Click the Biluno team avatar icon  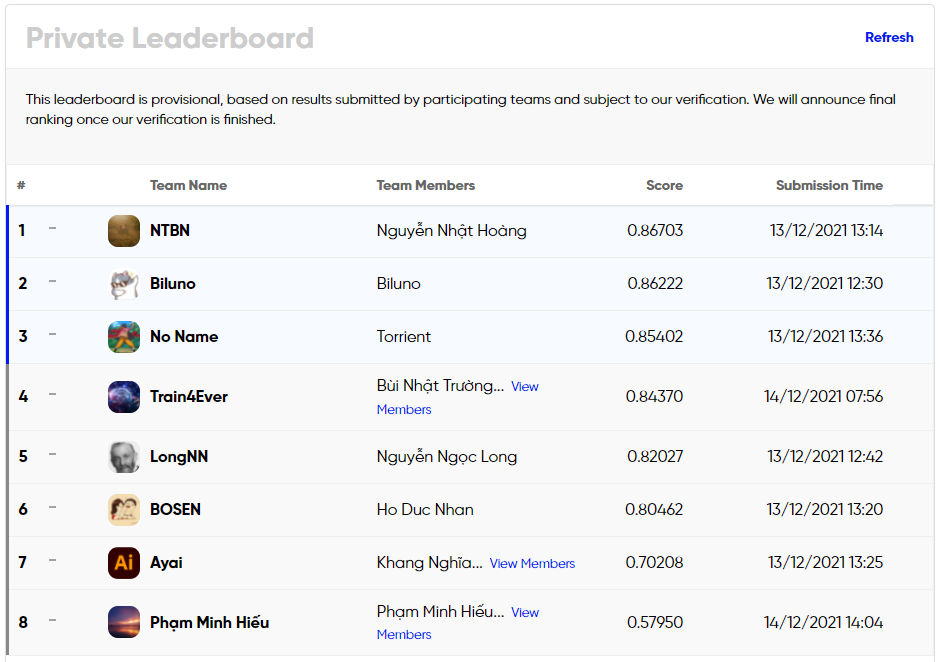(124, 284)
